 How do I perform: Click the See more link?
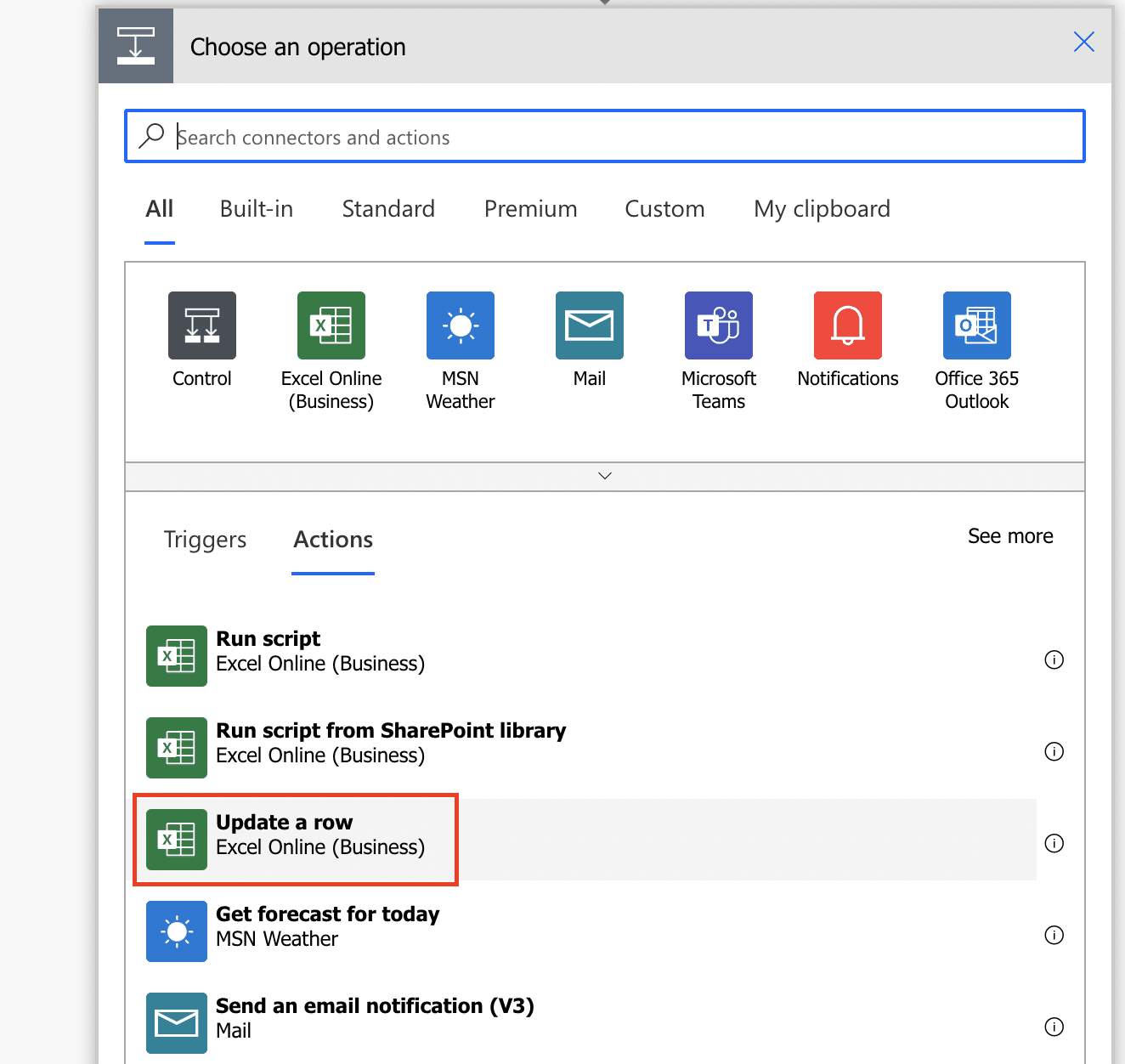pos(1010,536)
